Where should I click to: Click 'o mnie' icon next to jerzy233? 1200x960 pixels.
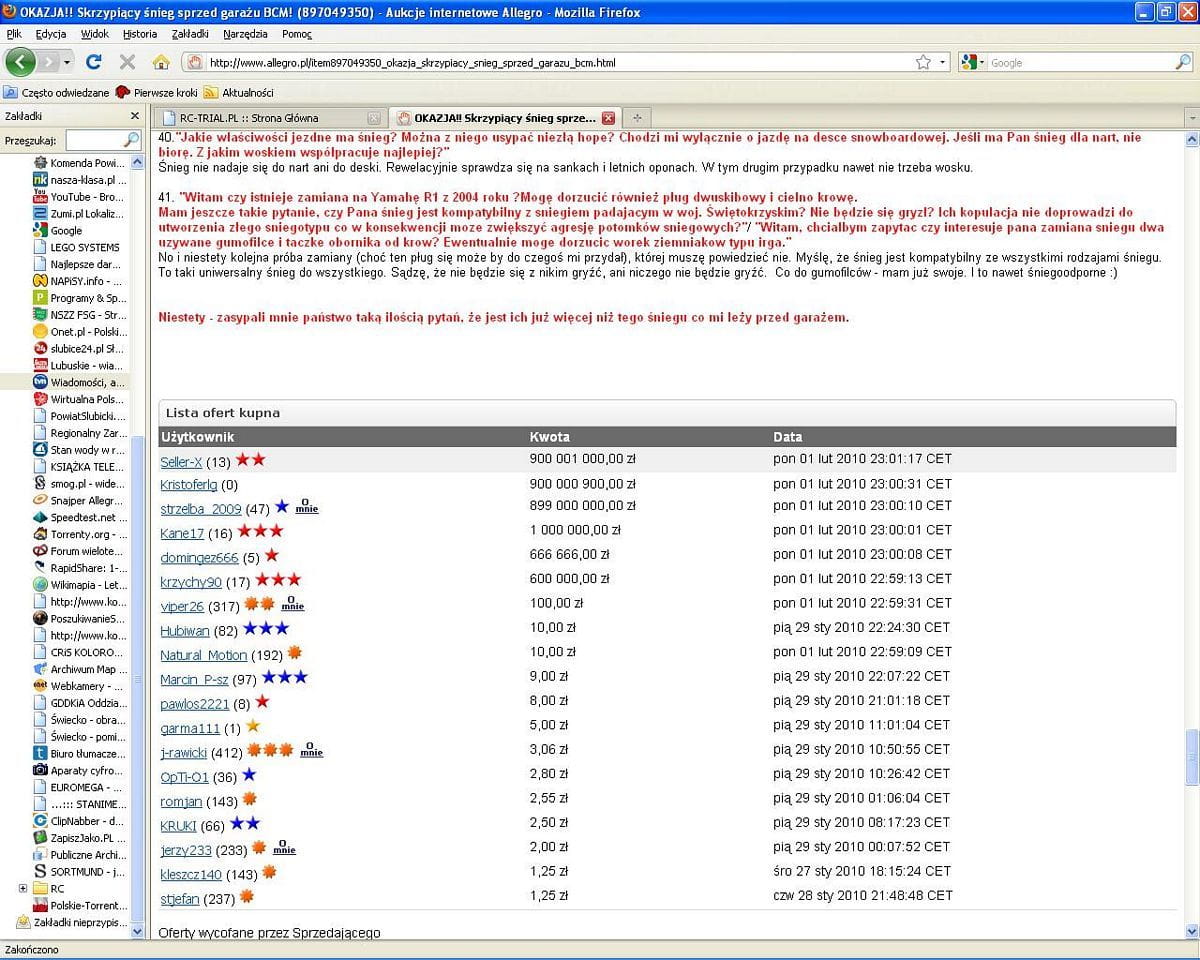[x=285, y=848]
